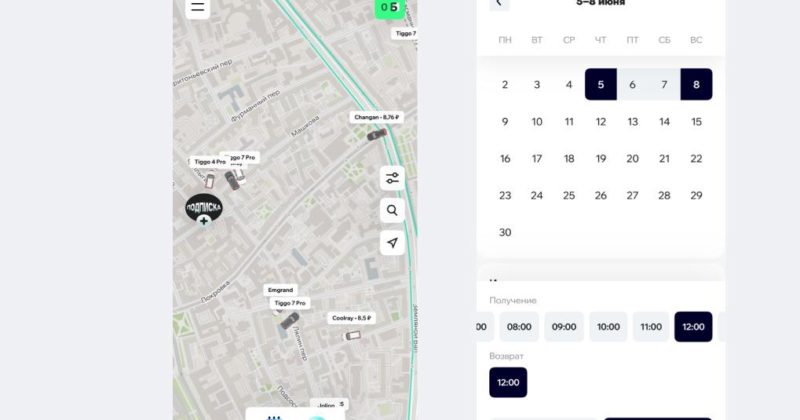Open the green bonus balance badge
This screenshot has height=420, width=800.
point(390,8)
